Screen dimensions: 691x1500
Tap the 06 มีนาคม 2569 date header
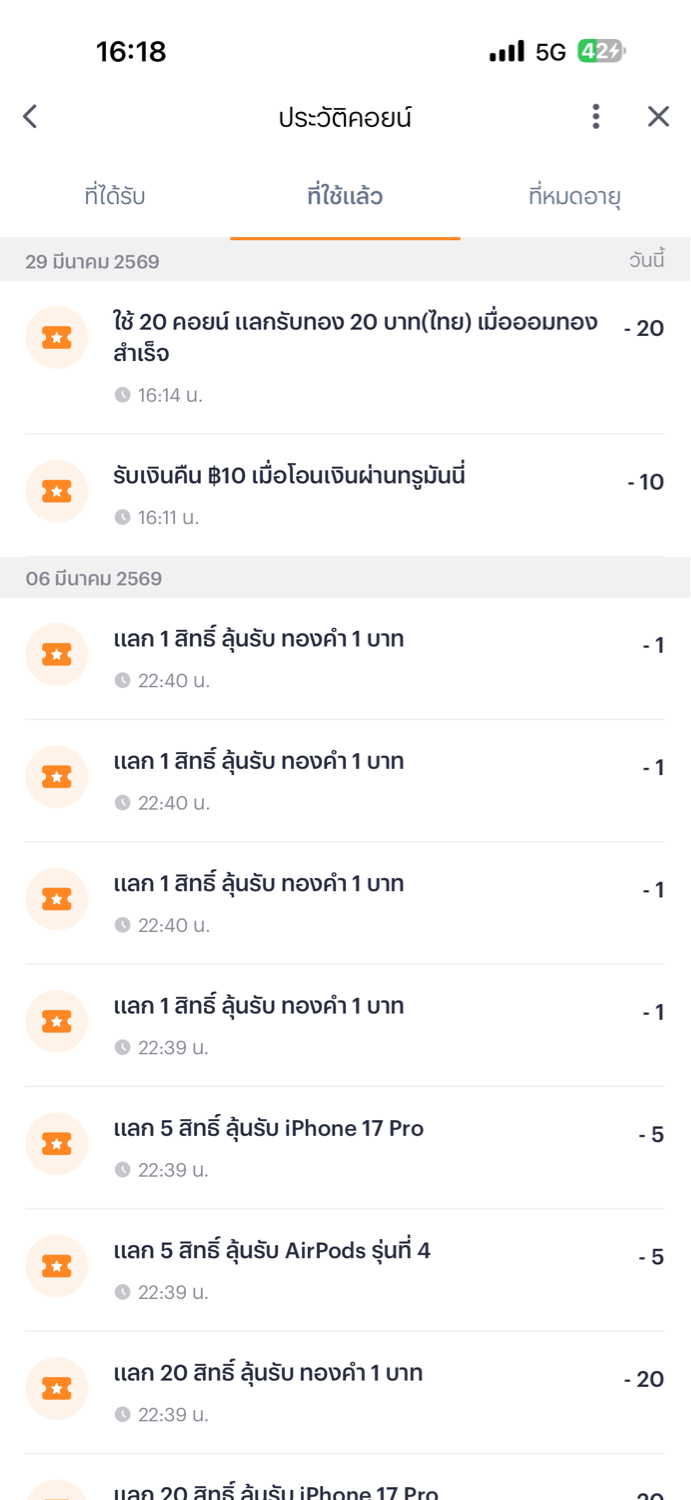(94, 579)
